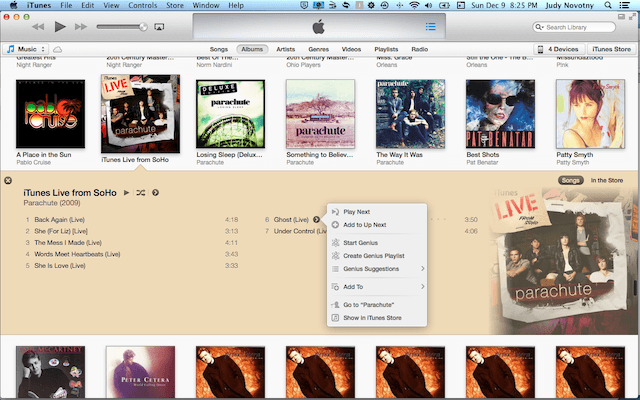Open the Notification Center icon
Screen dimensions: 640x400
[624, 5]
